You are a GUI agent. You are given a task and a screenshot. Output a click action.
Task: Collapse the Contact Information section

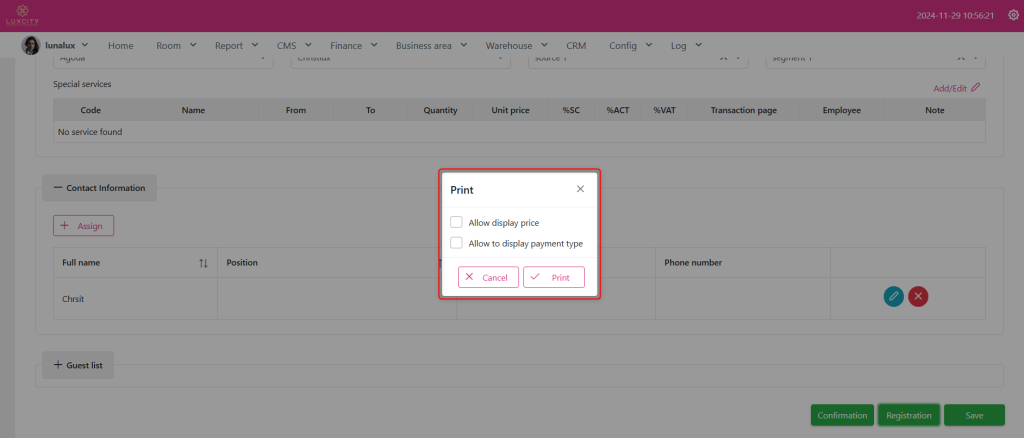pos(99,188)
